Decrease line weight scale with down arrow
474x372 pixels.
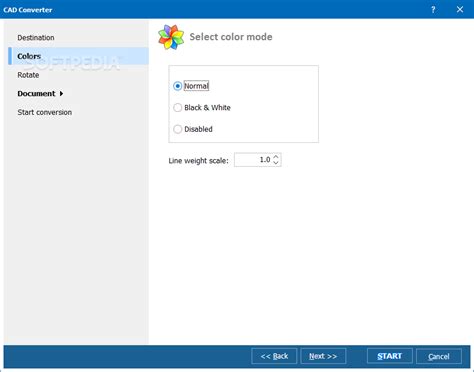coord(276,163)
